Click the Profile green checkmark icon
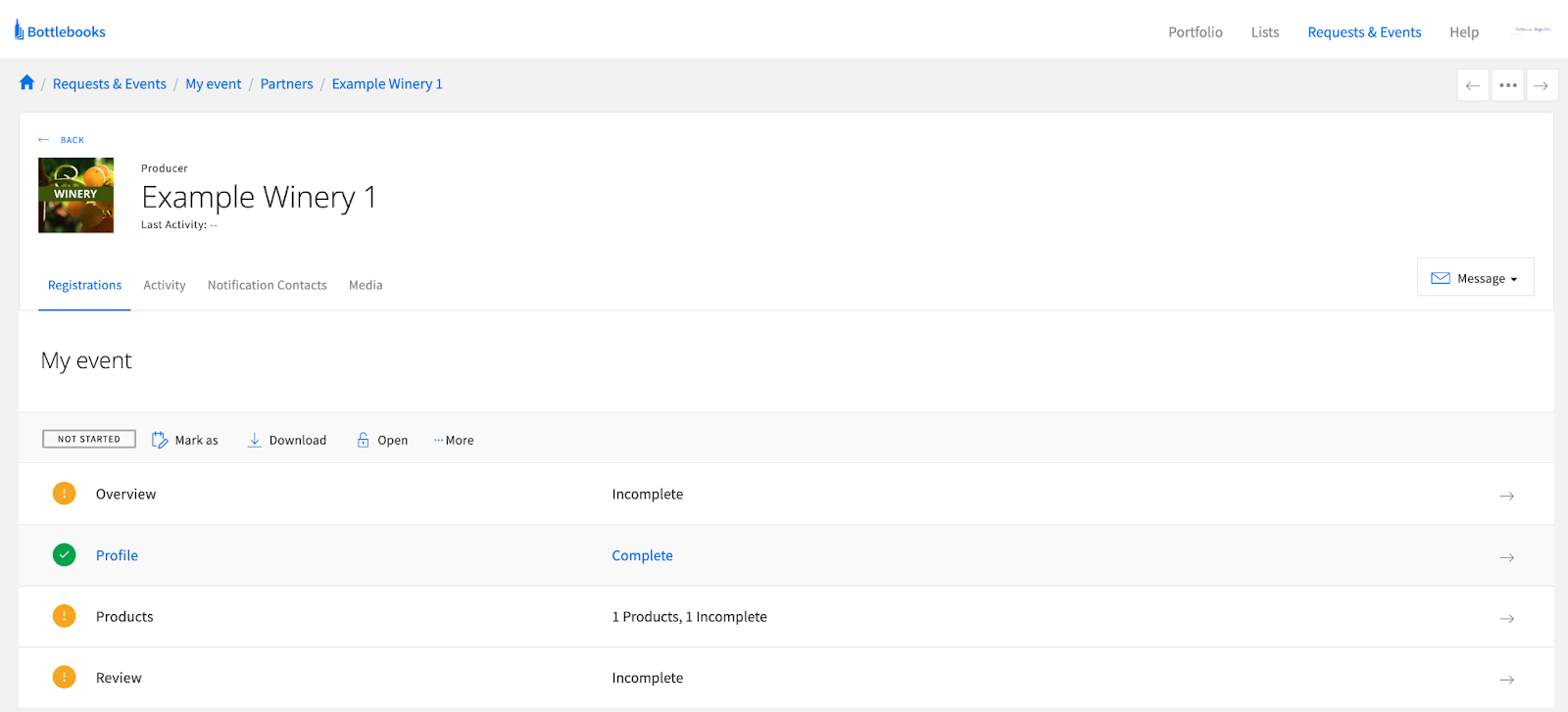 click(x=64, y=555)
